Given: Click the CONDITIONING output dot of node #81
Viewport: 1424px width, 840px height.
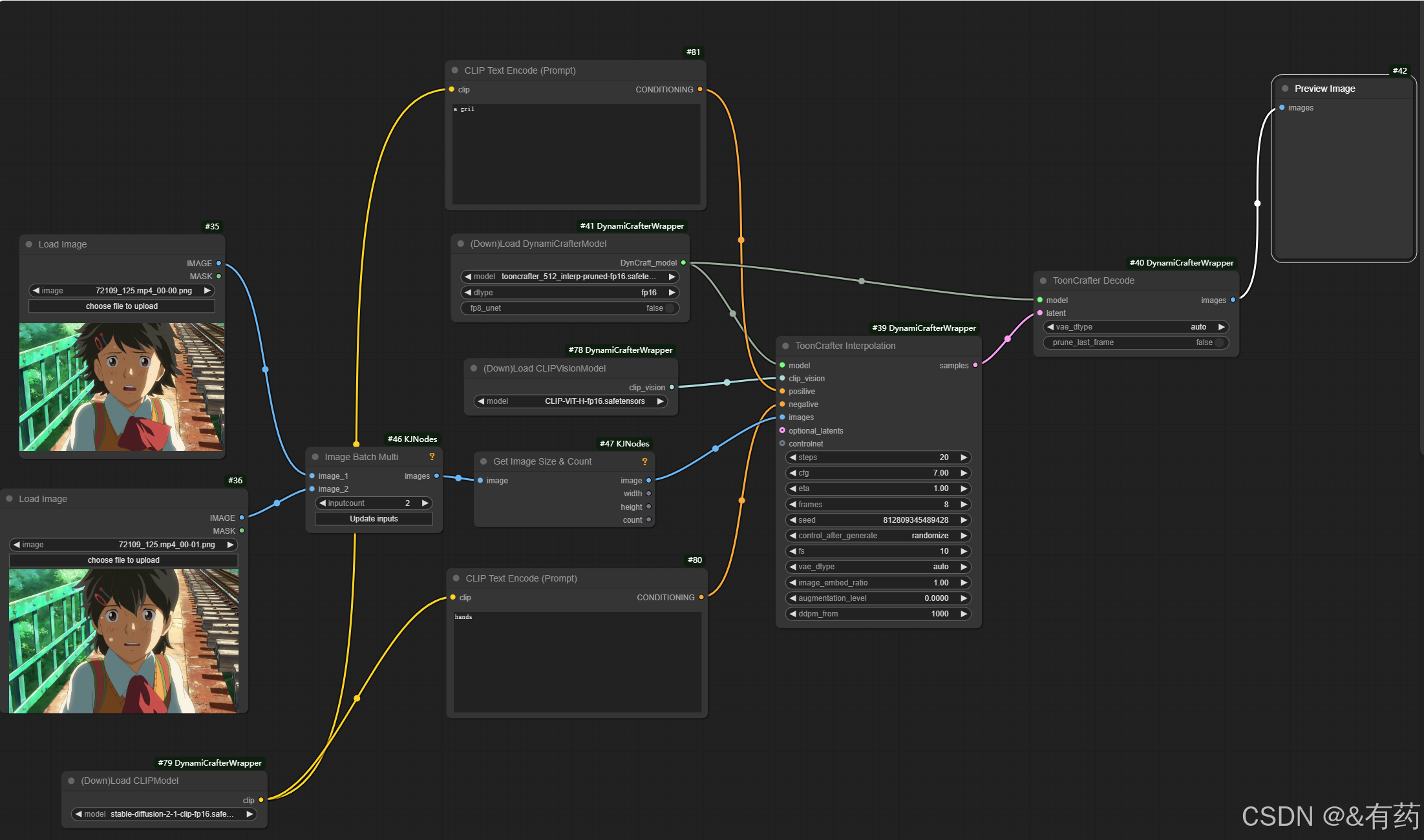Looking at the screenshot, I should point(700,89).
